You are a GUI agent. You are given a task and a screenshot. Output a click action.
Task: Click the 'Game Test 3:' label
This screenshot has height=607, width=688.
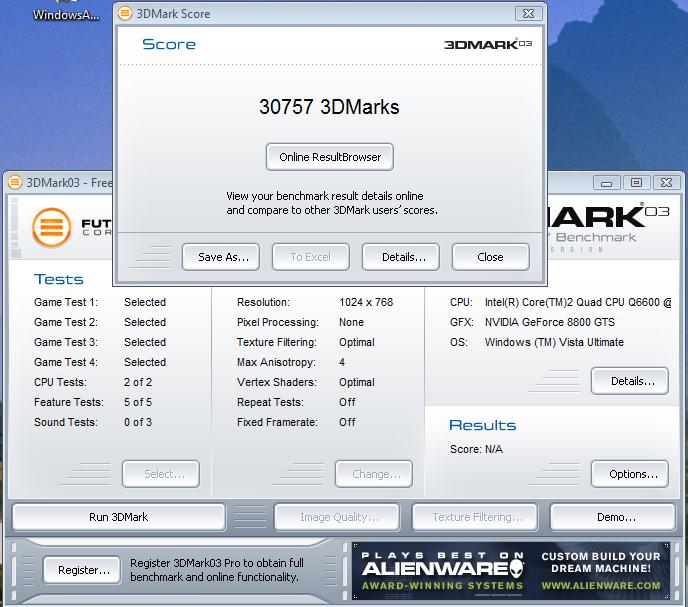click(66, 342)
